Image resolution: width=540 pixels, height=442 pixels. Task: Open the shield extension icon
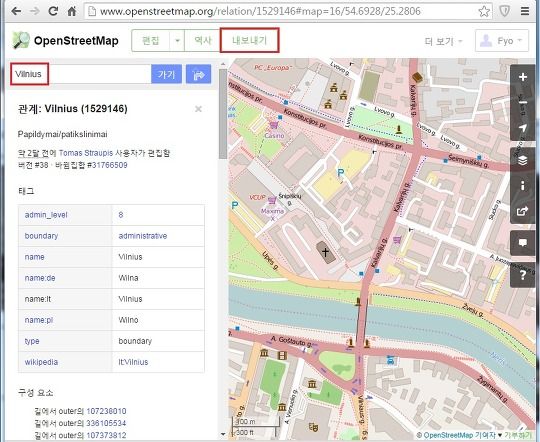pyautogui.click(x=505, y=11)
